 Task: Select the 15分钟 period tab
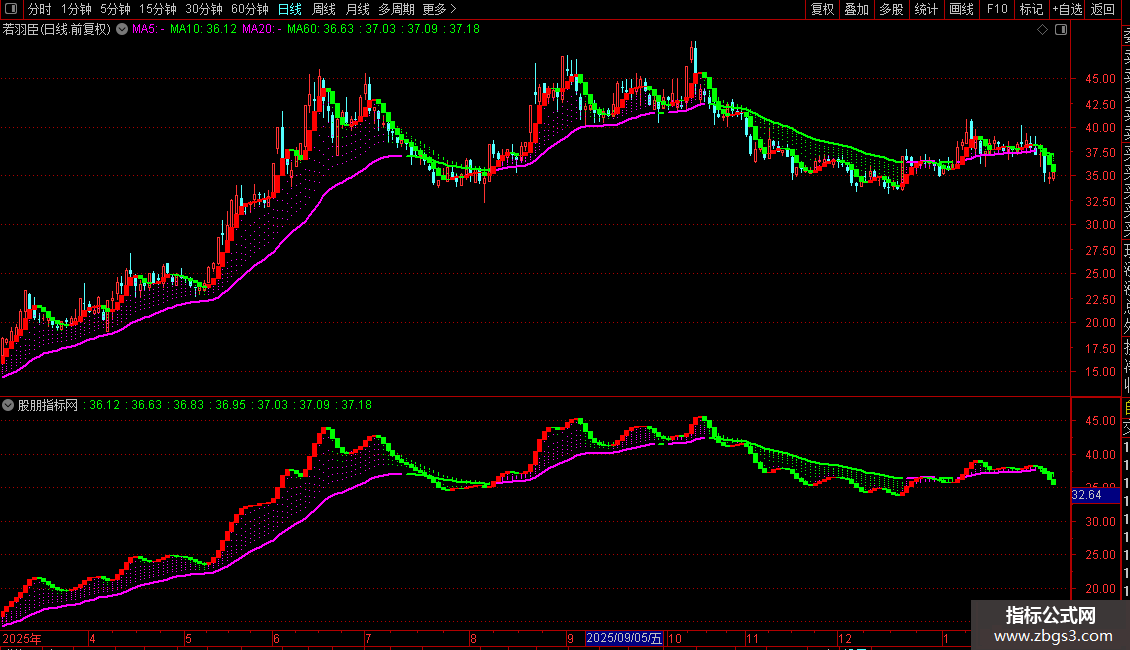tap(158, 9)
